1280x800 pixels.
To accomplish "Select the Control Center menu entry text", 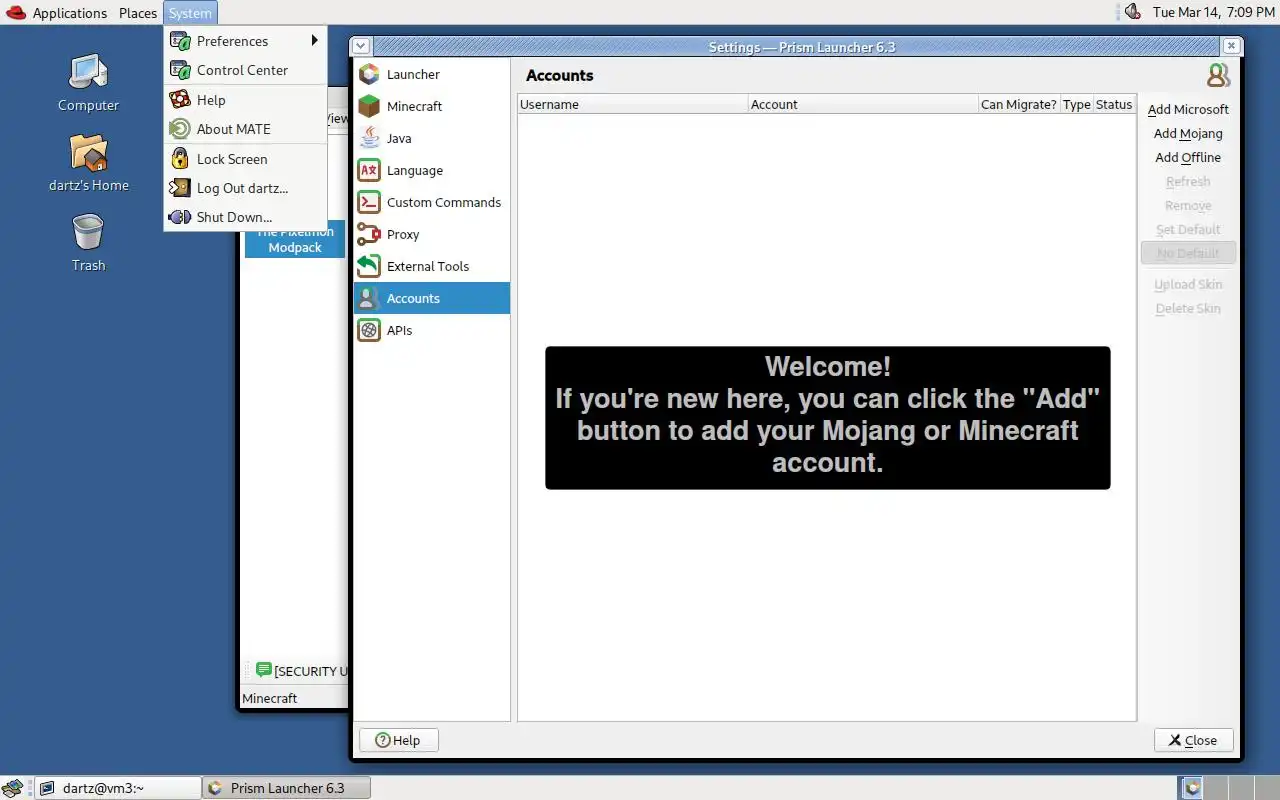I will [242, 70].
